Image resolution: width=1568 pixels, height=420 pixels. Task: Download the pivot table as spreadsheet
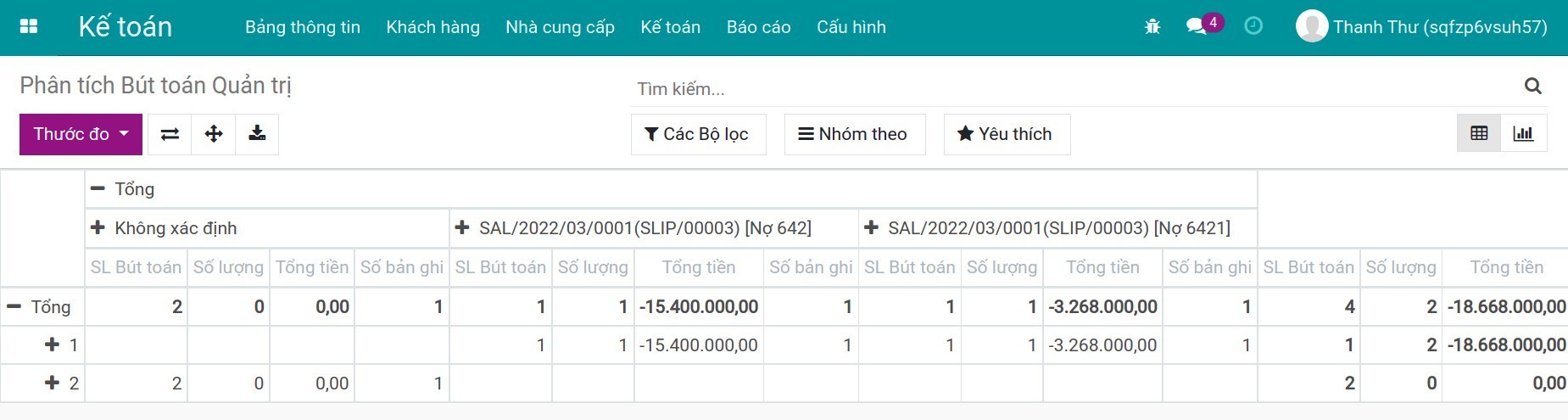(x=257, y=134)
